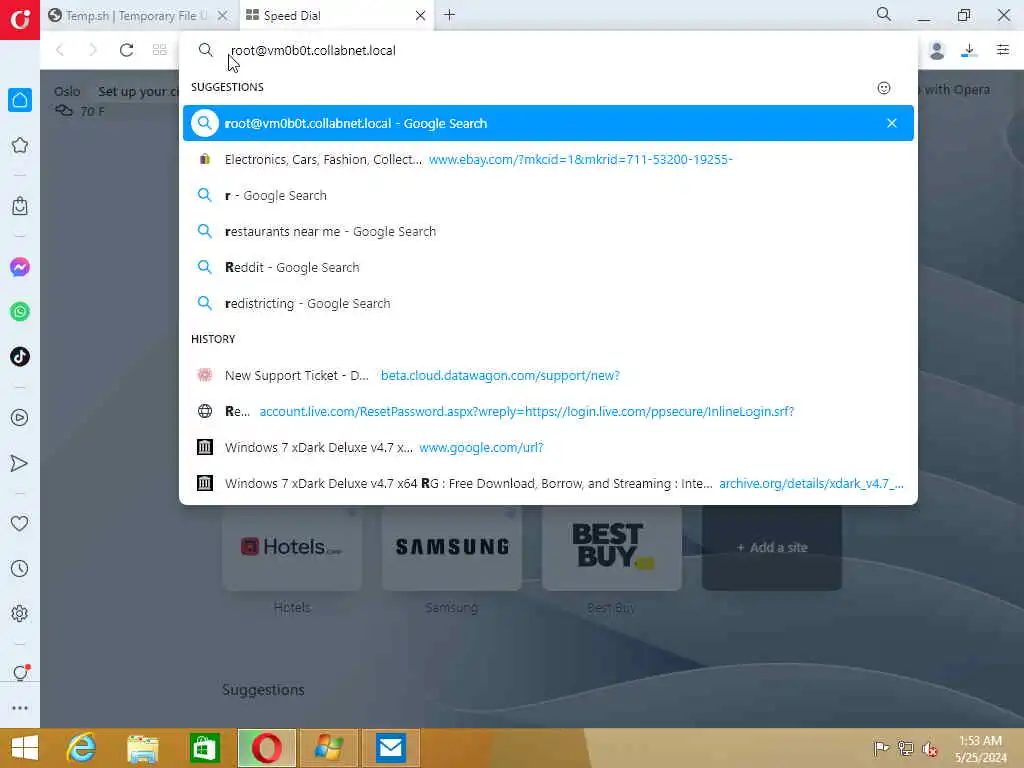Select the 'Reddit' search suggestion
Screen dimensions: 1024x768
(548, 267)
